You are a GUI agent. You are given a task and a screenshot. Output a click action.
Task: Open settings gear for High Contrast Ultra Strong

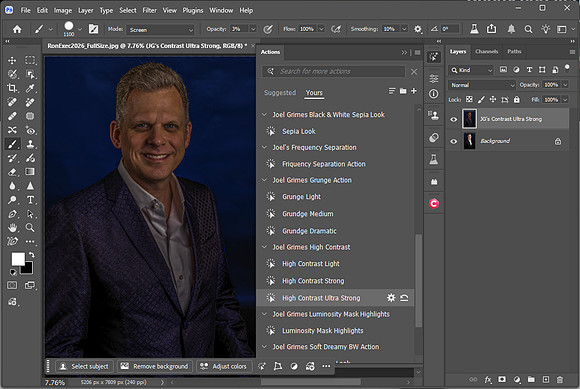391,298
